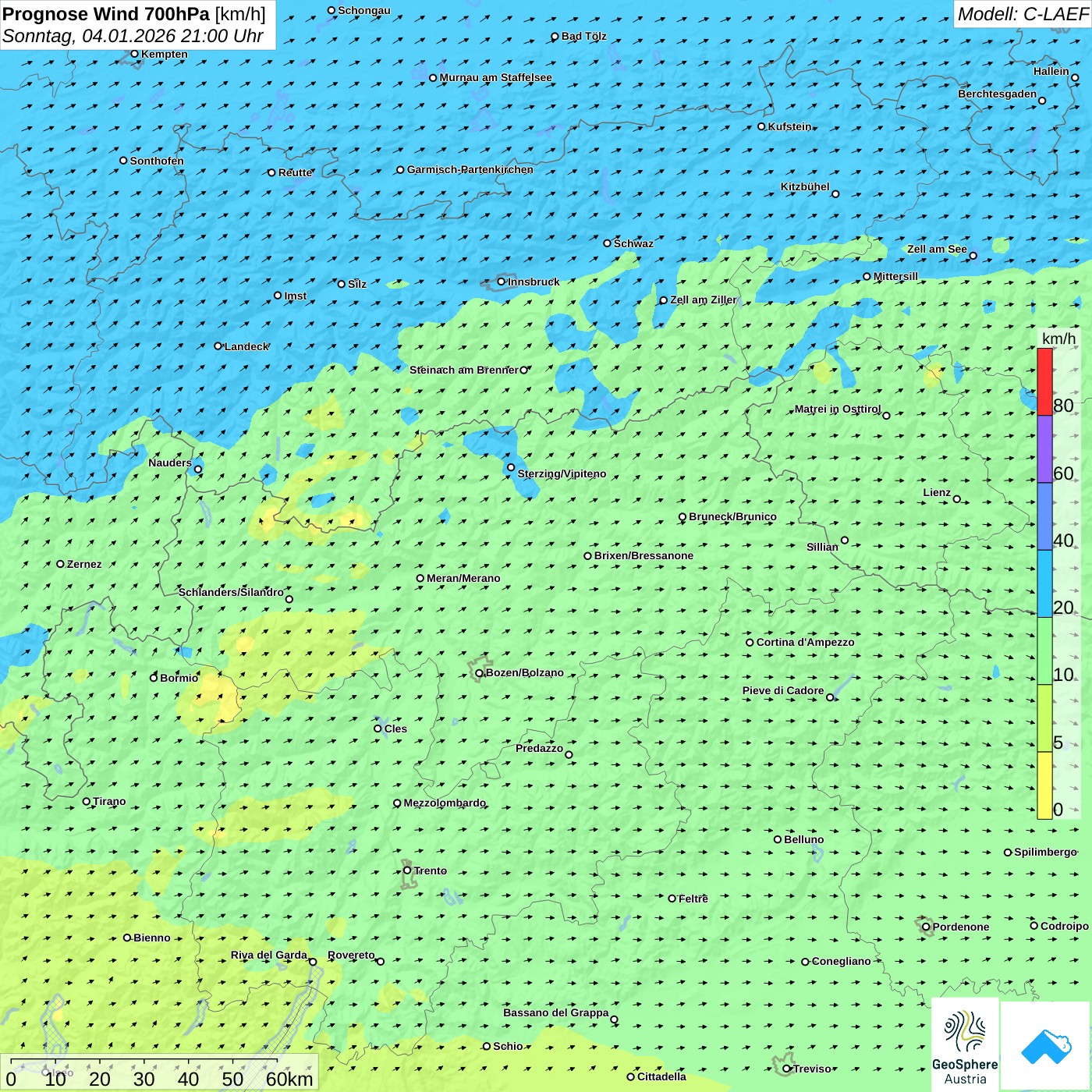Click the blue cloud logo icon
The width and height of the screenshot is (1092, 1092).
tap(1045, 1045)
